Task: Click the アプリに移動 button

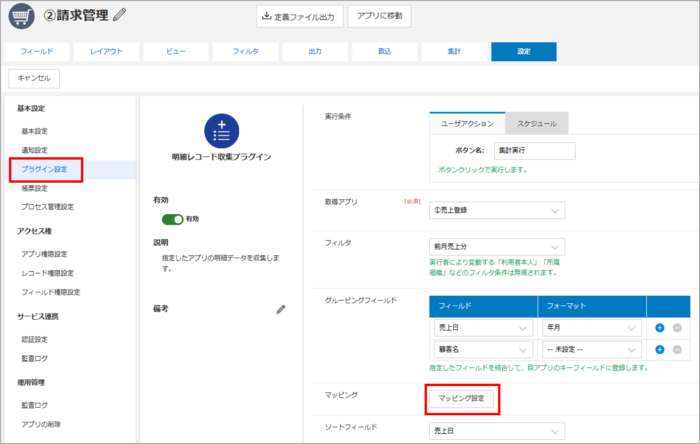Action: pos(379,16)
